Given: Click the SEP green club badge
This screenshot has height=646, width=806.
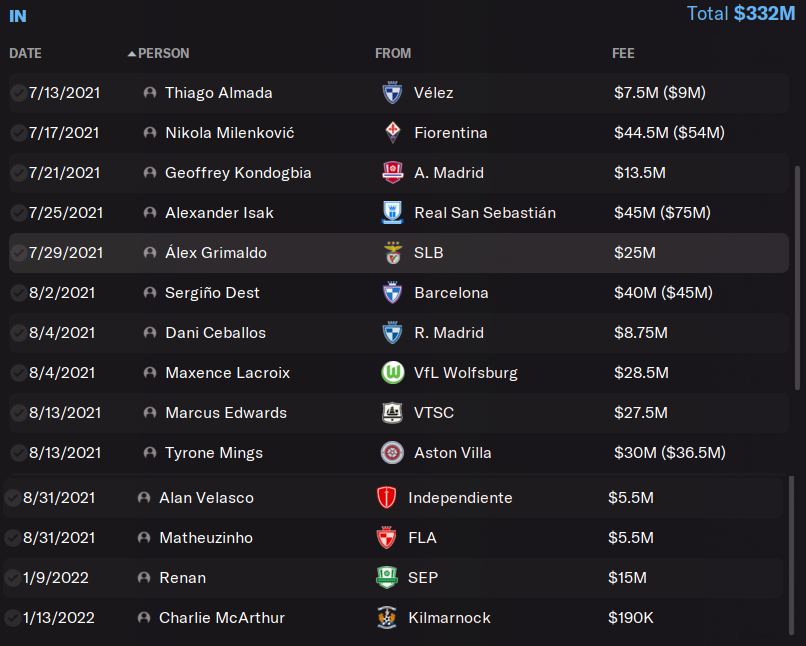Looking at the screenshot, I should coord(387,578).
